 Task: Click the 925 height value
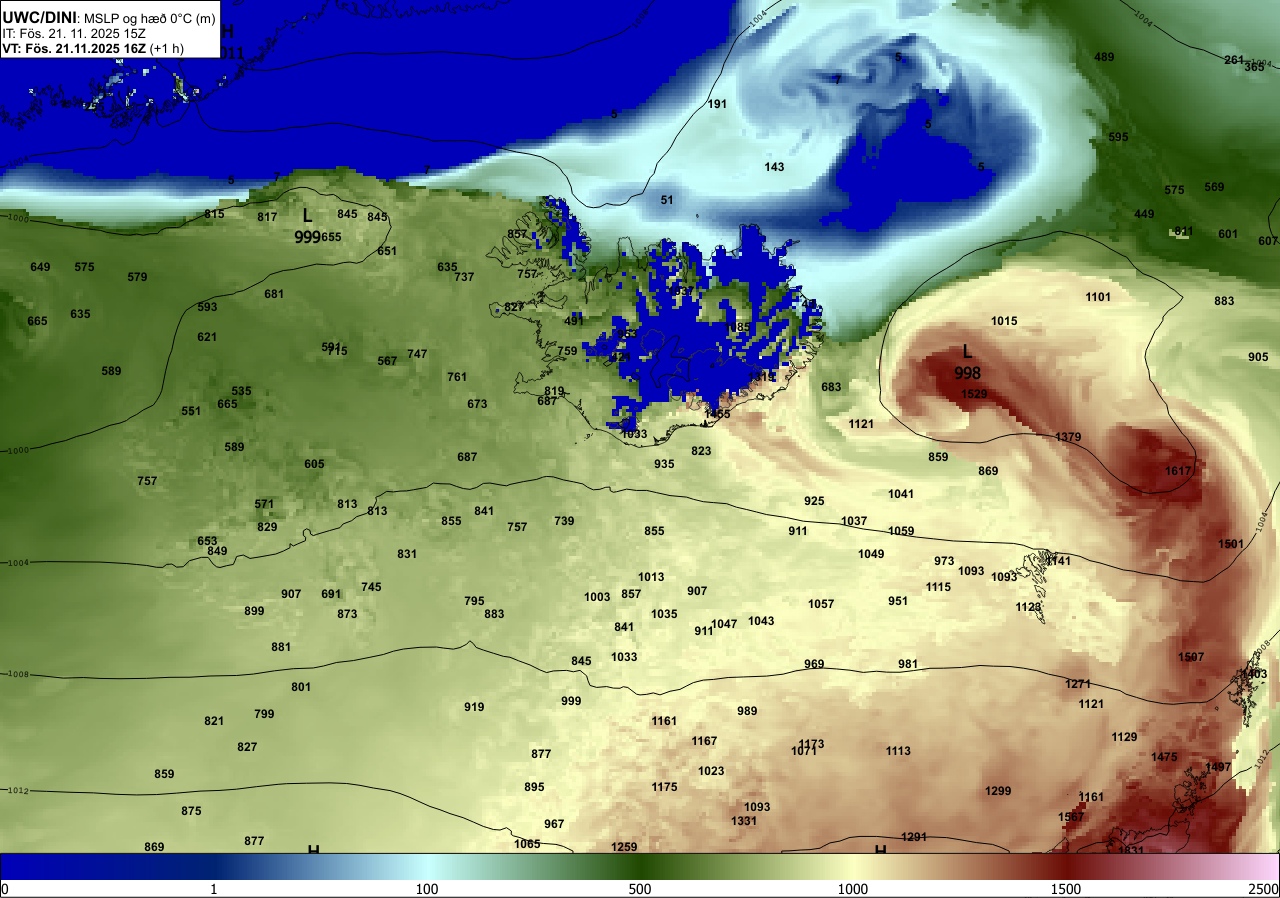coord(814,501)
